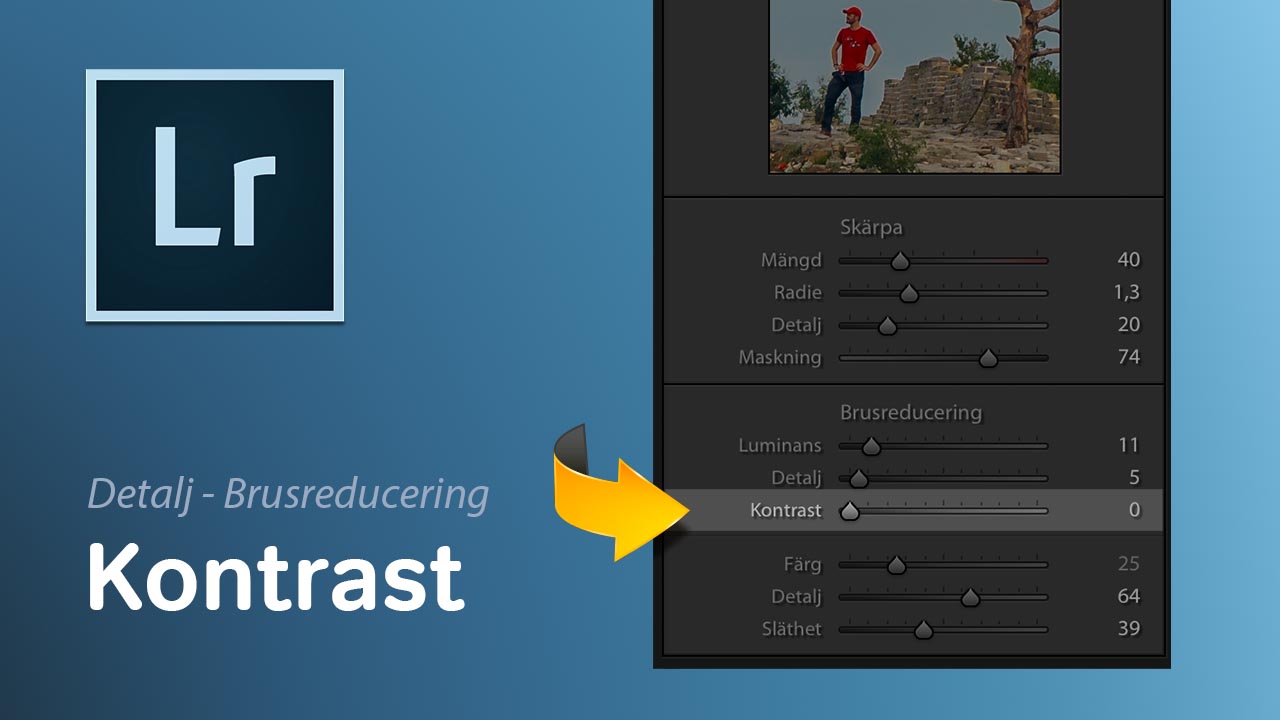Image resolution: width=1280 pixels, height=720 pixels.
Task: Click the Brusreducering section heading
Action: (x=911, y=412)
